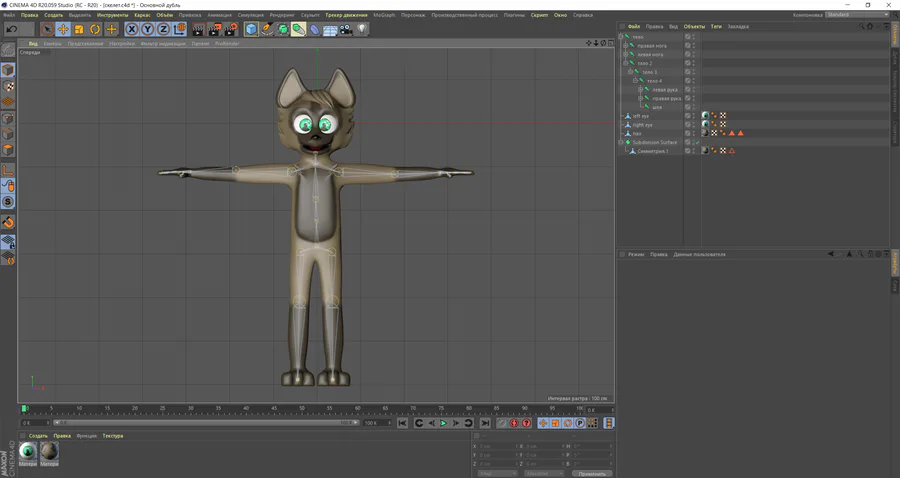Click the Camera object icon in toolbar

(x=346, y=29)
